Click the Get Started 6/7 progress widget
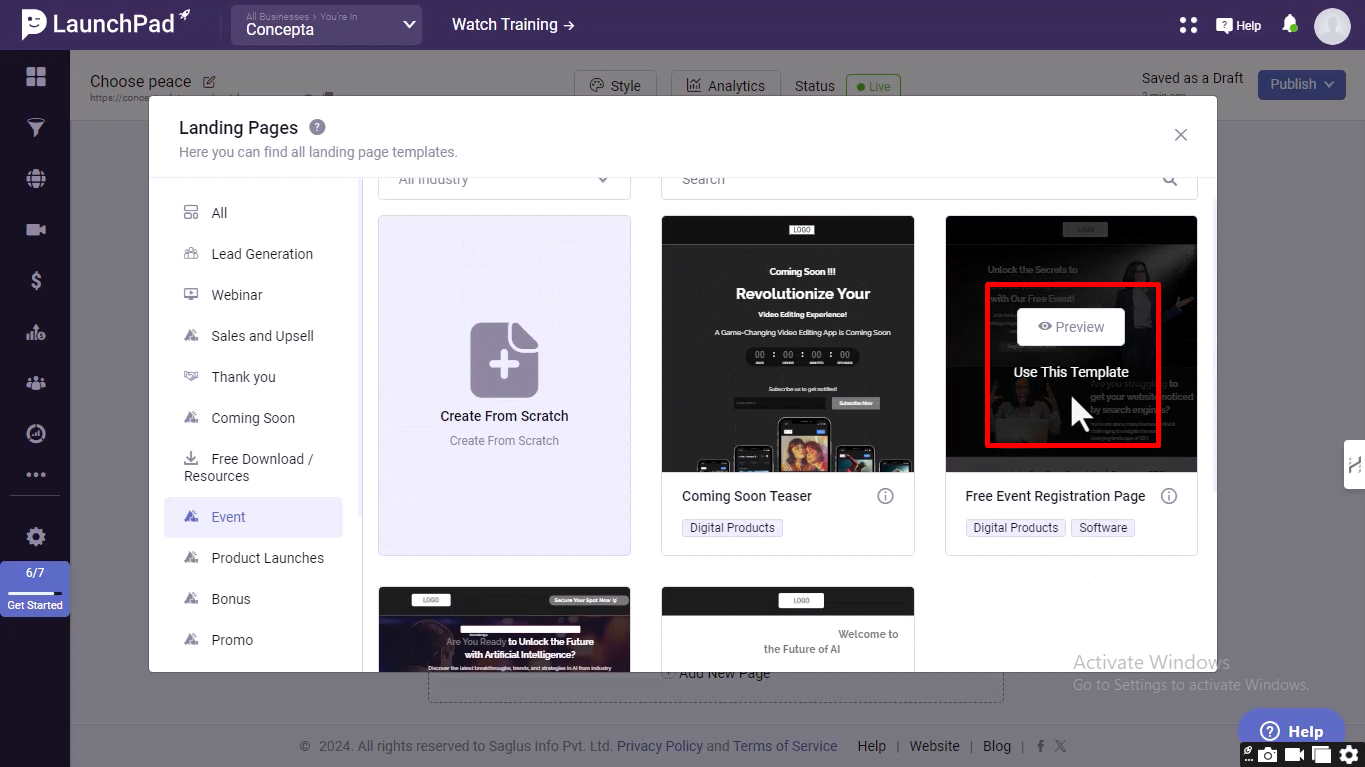The width and height of the screenshot is (1365, 767). [x=35, y=588]
